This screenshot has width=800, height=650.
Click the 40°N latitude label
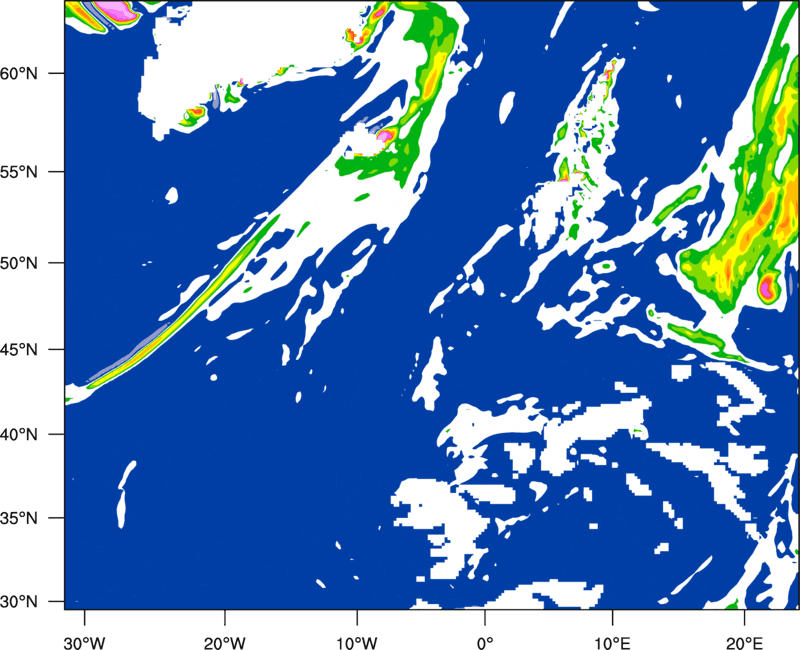(x=19, y=435)
